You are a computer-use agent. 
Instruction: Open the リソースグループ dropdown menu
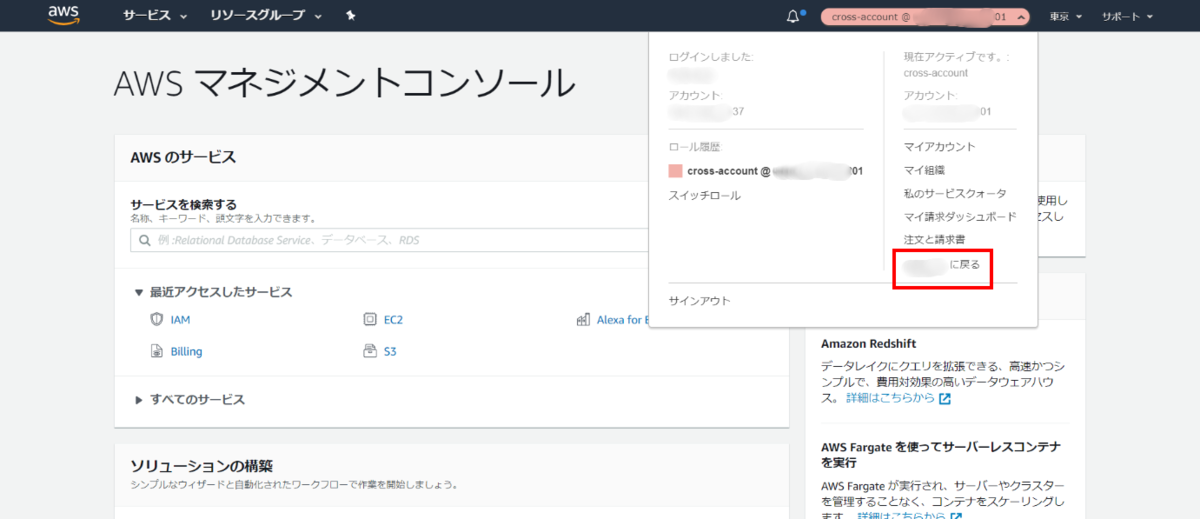[266, 16]
